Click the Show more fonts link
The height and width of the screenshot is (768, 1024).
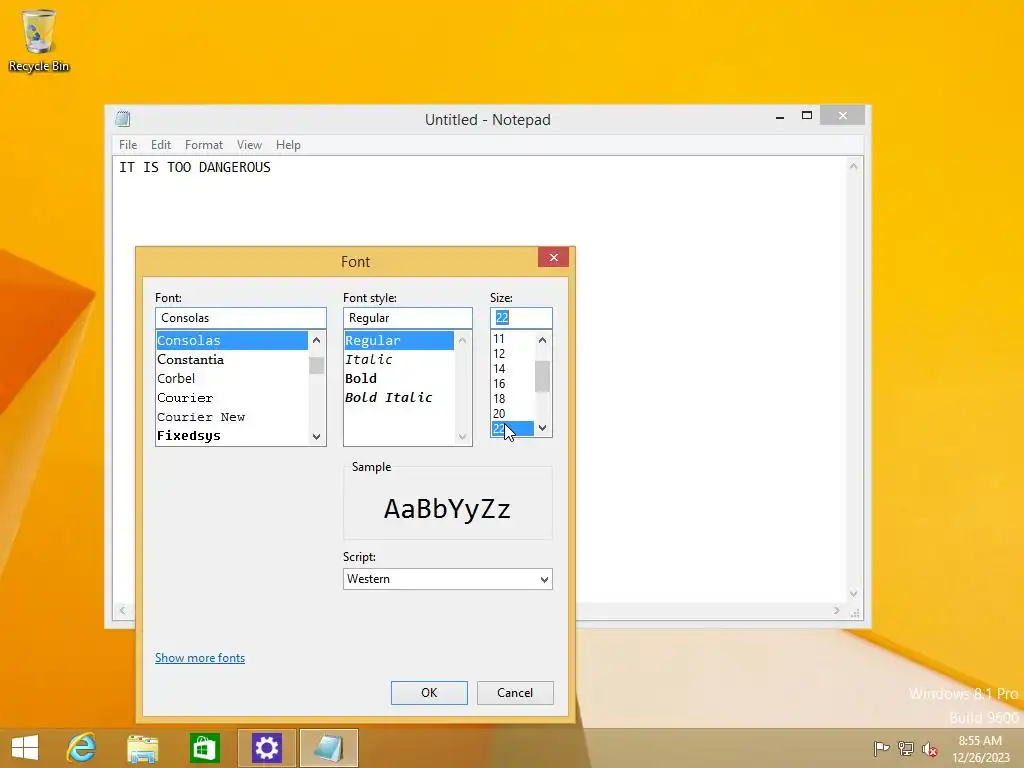pyautogui.click(x=200, y=658)
